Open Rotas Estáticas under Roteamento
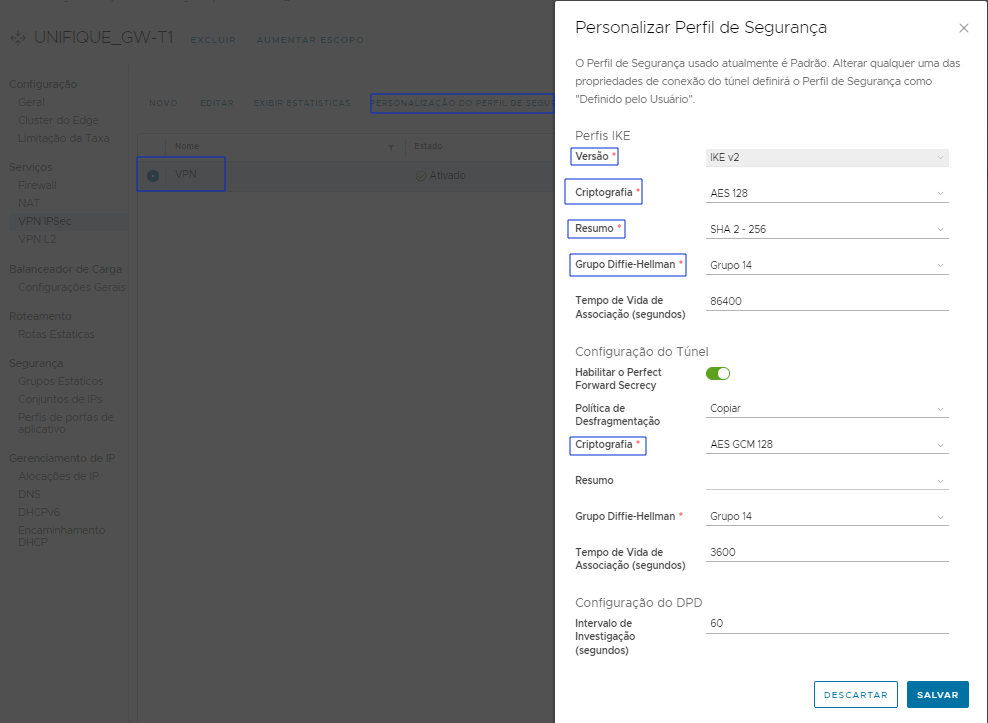This screenshot has width=988, height=723. point(56,334)
